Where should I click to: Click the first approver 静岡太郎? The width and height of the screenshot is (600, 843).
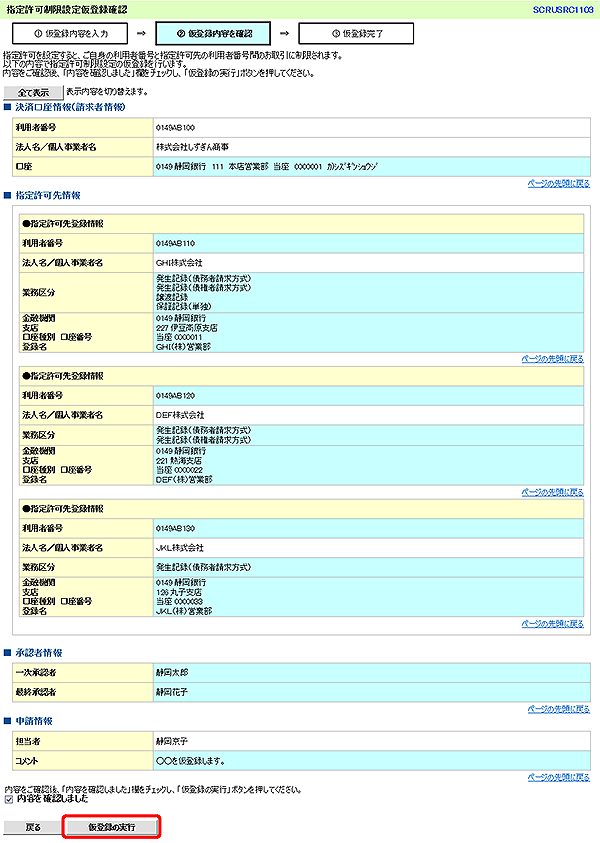(172, 673)
